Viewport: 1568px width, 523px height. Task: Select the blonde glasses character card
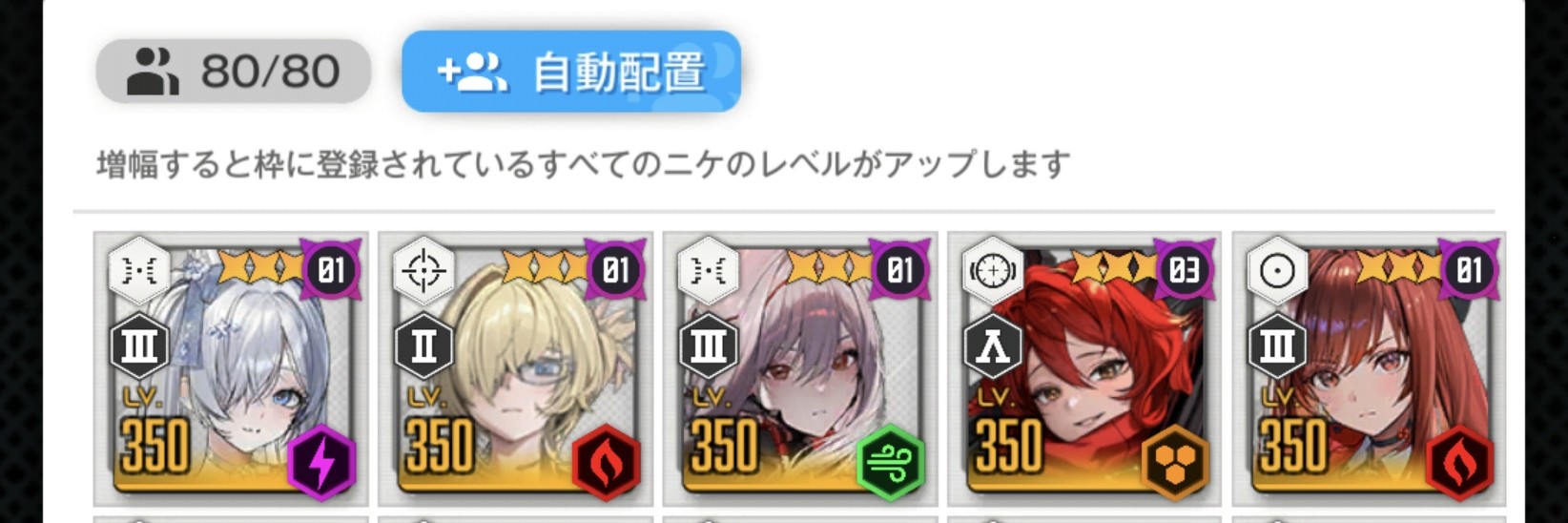pyautogui.click(x=515, y=368)
